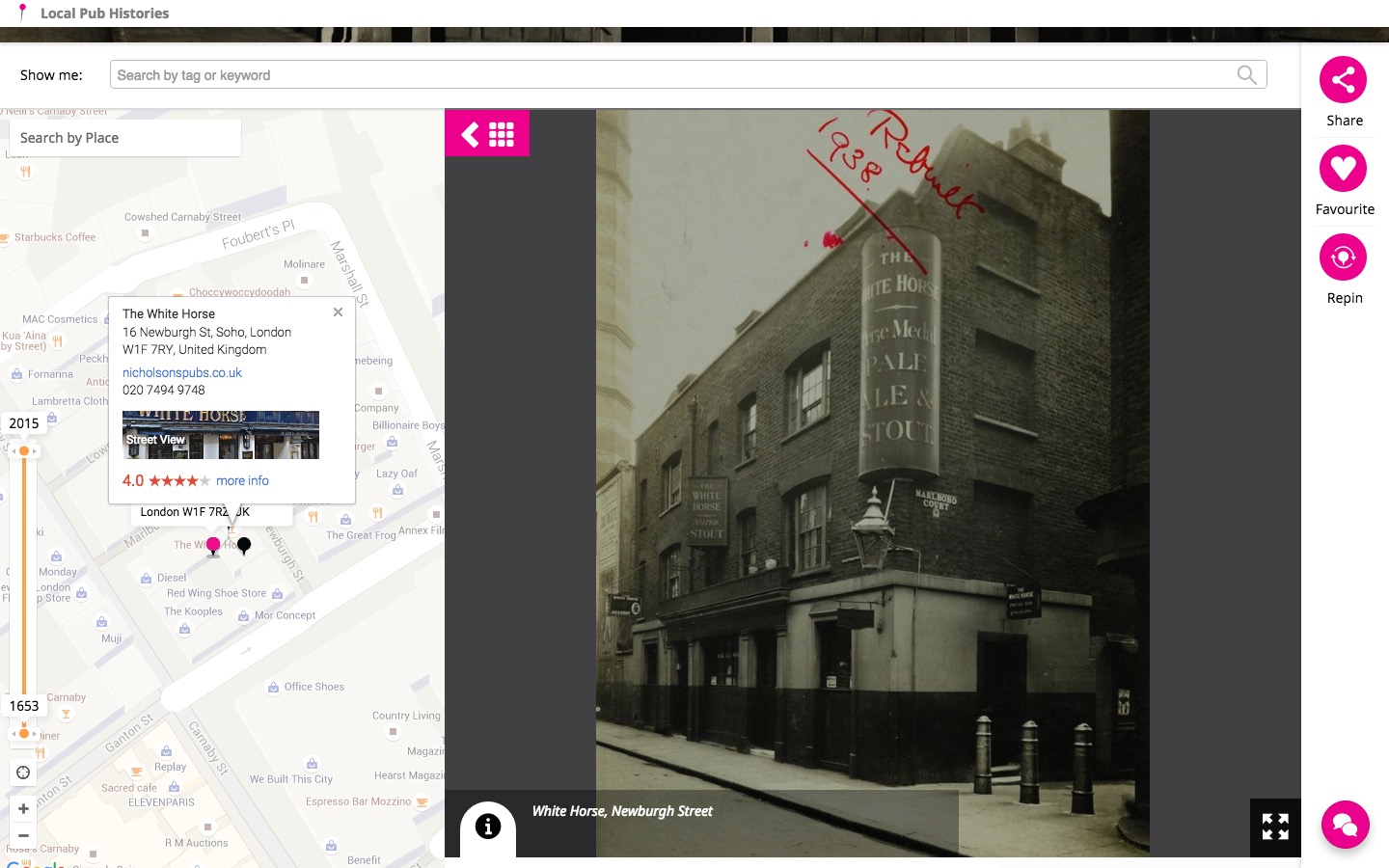1389x868 pixels.
Task: Center map with the locate icon
Action: pos(23,773)
